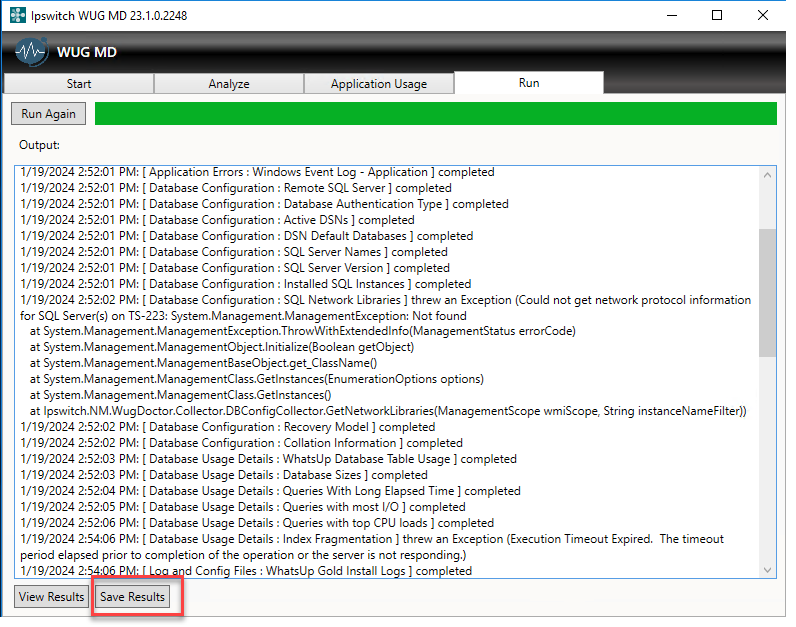Click the Ipswitch app icon in title bar
The width and height of the screenshot is (796, 627).
coord(18,16)
